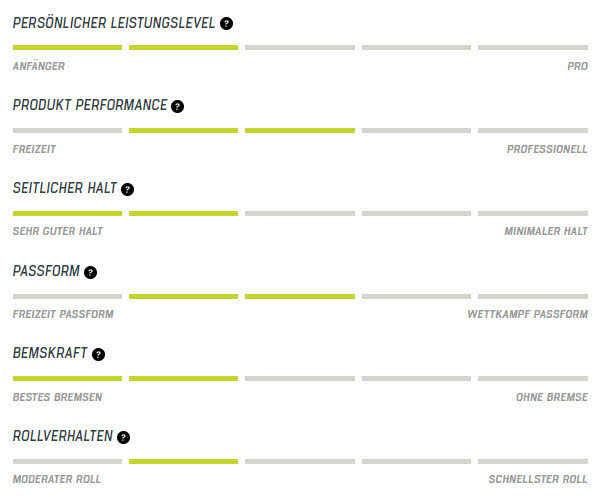Click the Pro label
The height and width of the screenshot is (504, 600).
pyautogui.click(x=577, y=65)
